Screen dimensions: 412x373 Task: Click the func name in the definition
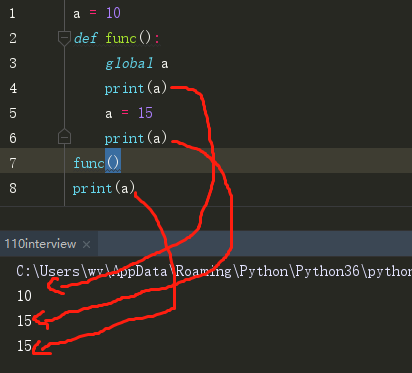tap(121, 38)
